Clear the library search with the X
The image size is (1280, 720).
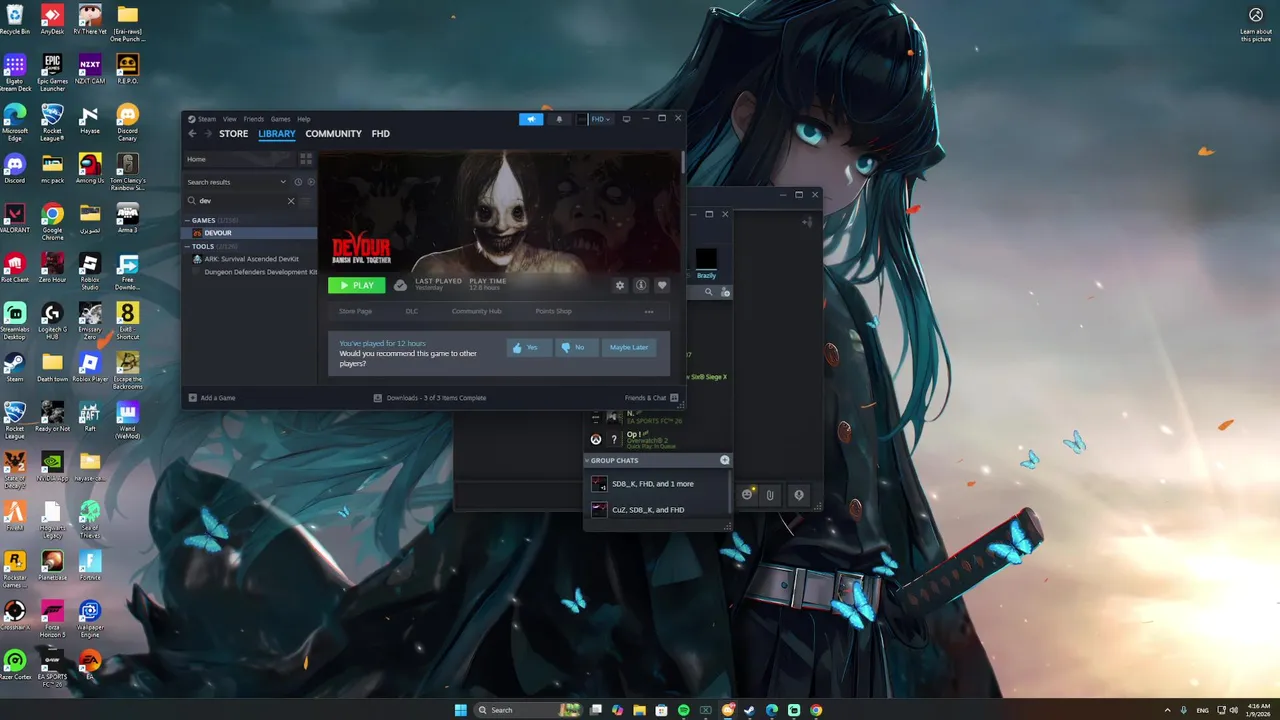pyautogui.click(x=291, y=201)
